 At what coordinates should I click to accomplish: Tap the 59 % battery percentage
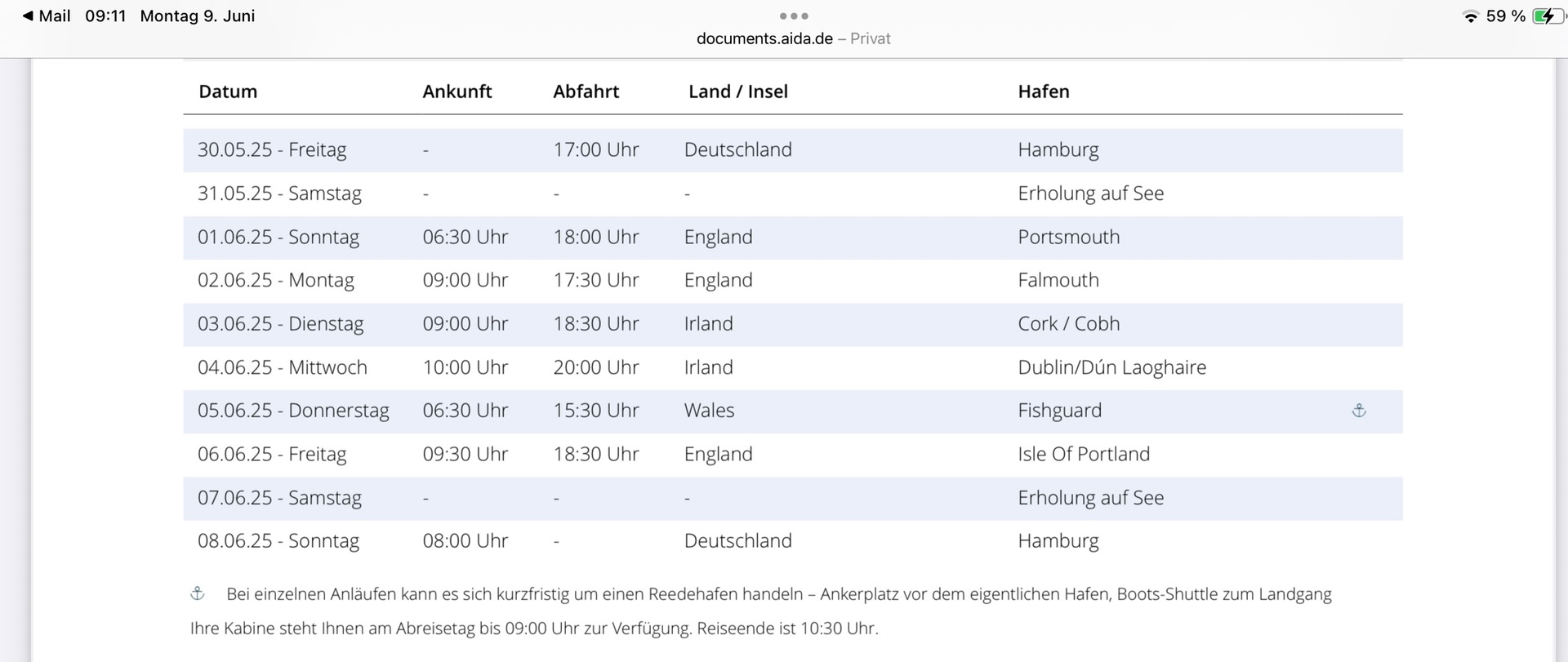(x=1505, y=16)
